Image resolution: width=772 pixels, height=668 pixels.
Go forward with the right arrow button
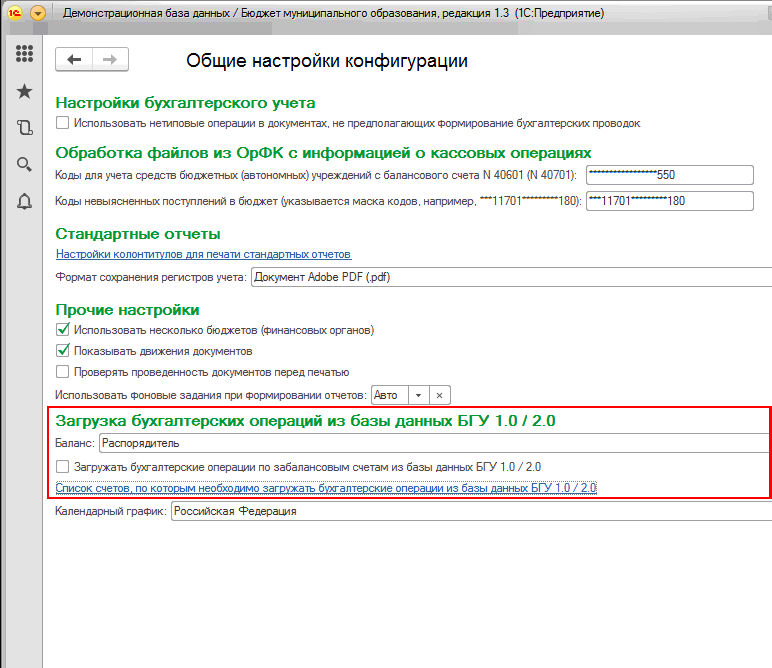[110, 60]
